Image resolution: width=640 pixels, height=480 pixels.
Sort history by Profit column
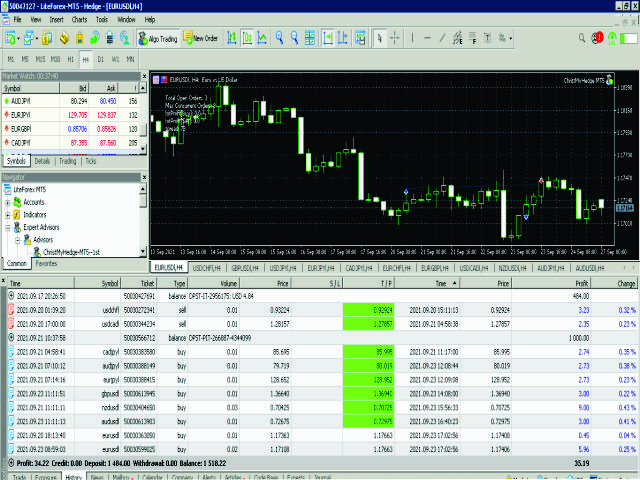pos(551,283)
